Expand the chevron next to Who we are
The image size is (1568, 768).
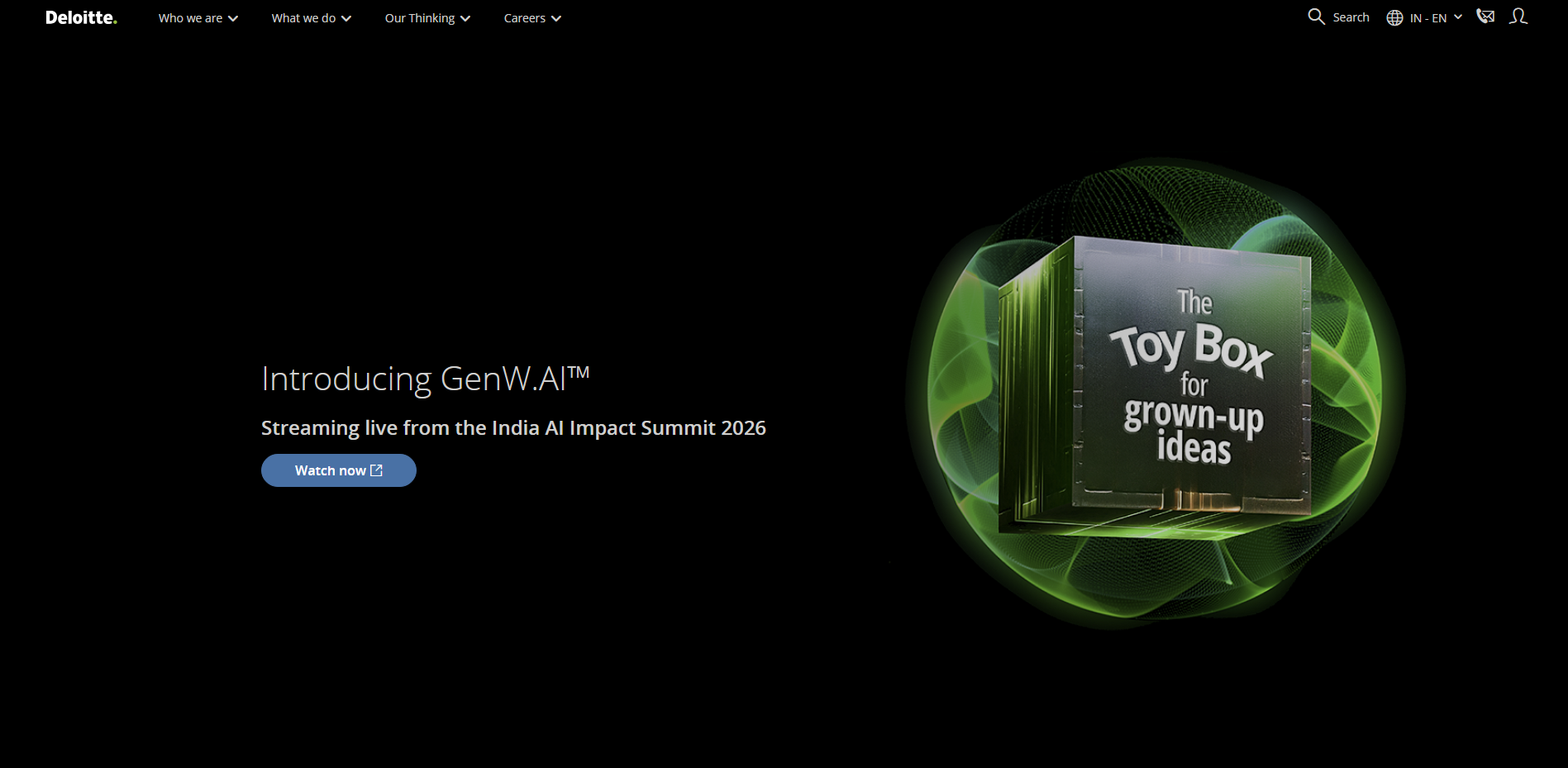pos(233,19)
